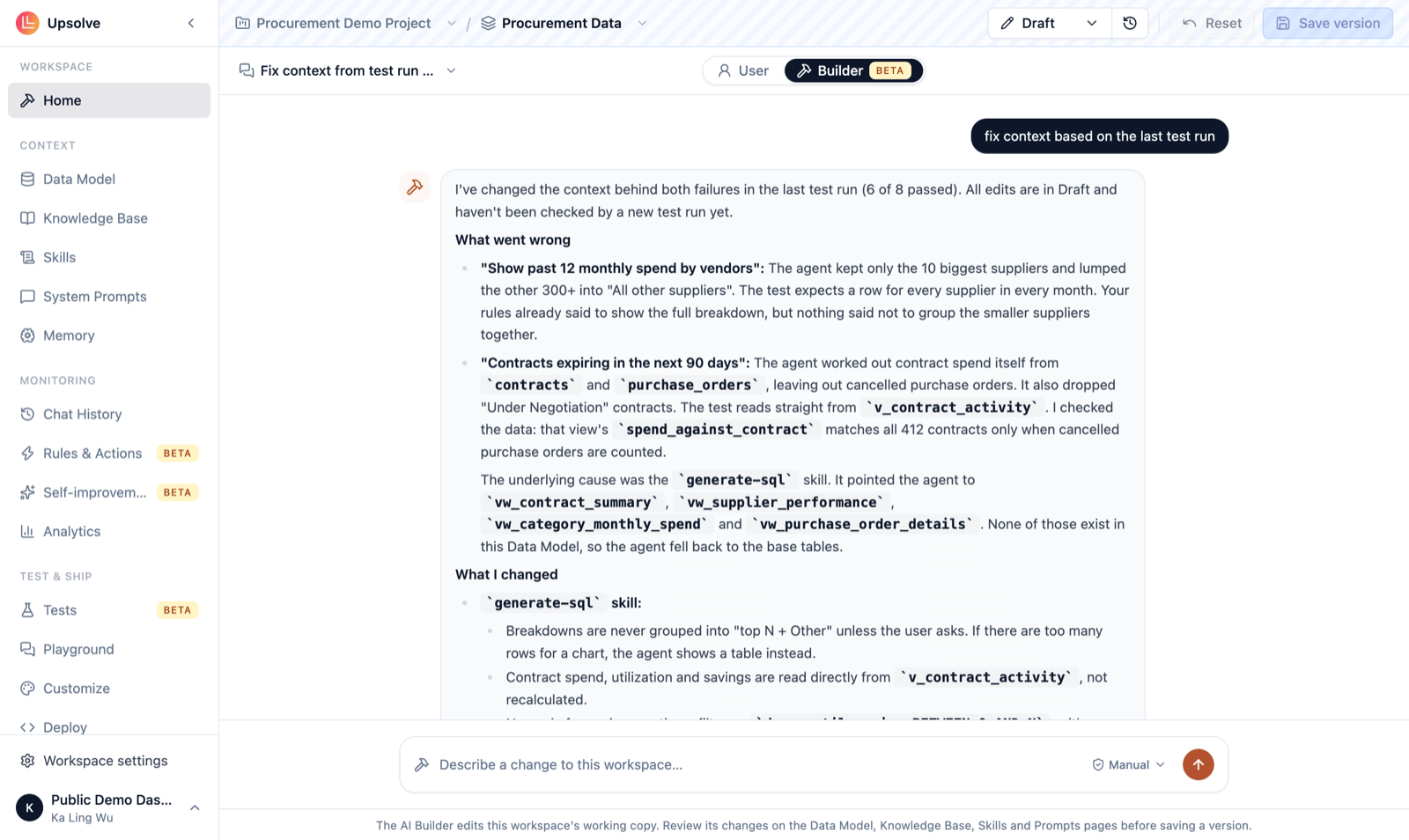The width and height of the screenshot is (1409, 840).
Task: Click "Contracts expiring in the next 90 days" text
Action: (615, 363)
